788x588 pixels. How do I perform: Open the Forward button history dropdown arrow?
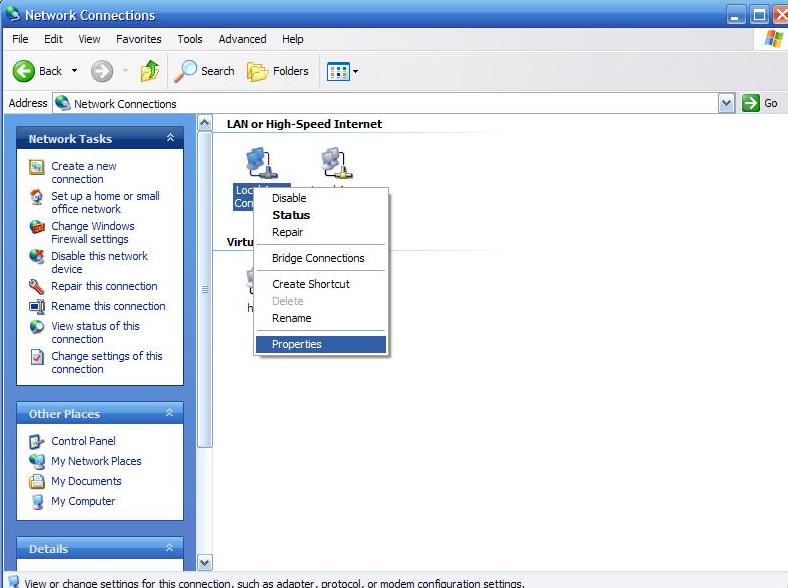[x=125, y=71]
